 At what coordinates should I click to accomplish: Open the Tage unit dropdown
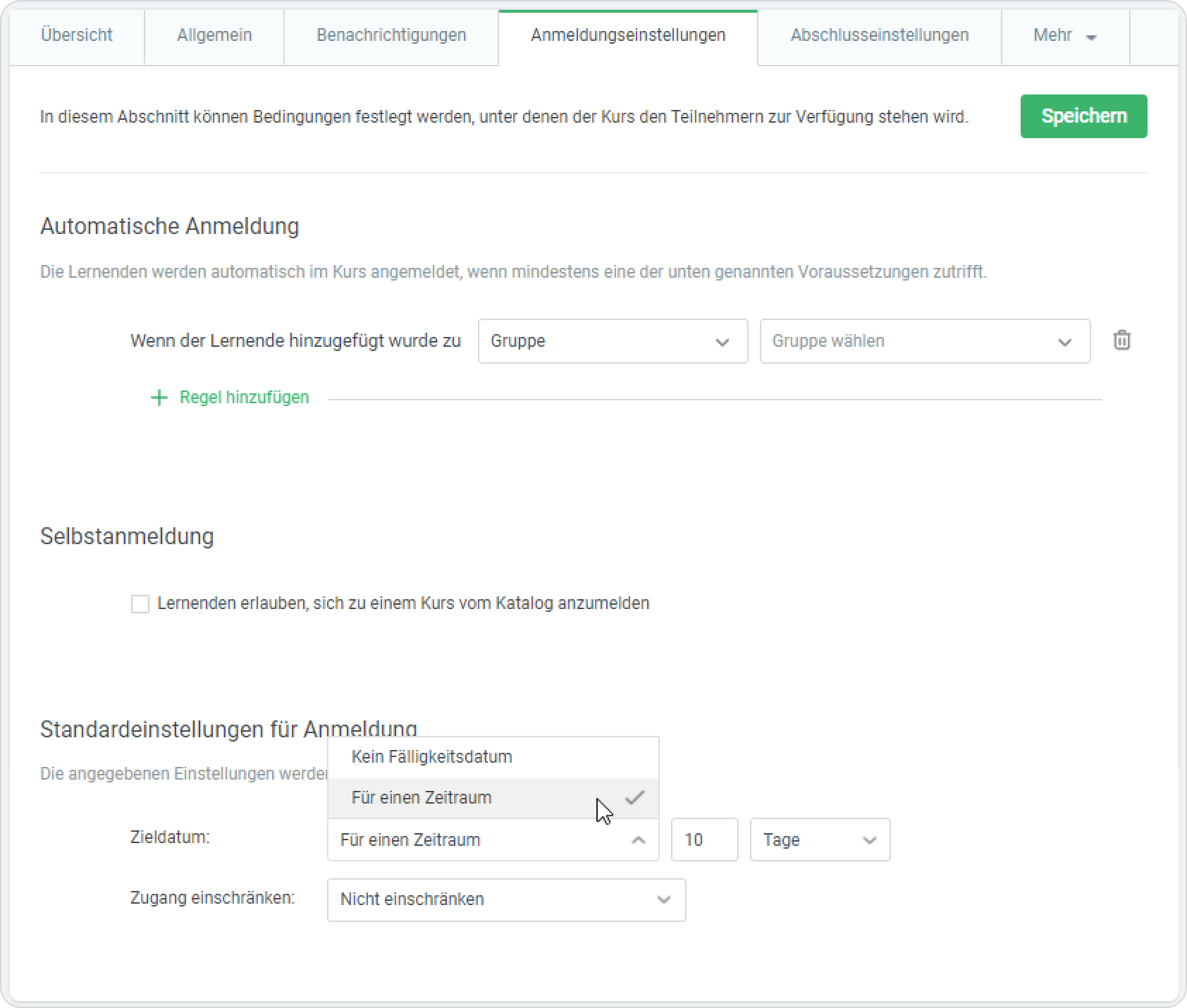(819, 840)
